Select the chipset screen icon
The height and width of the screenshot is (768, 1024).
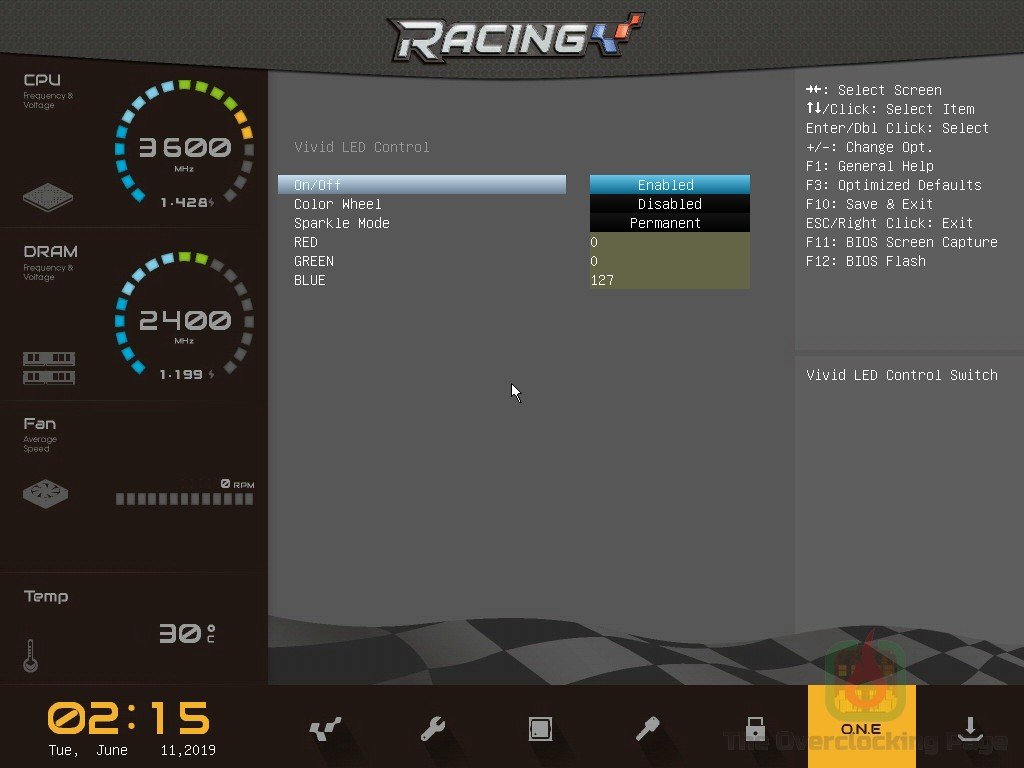pyautogui.click(x=540, y=729)
